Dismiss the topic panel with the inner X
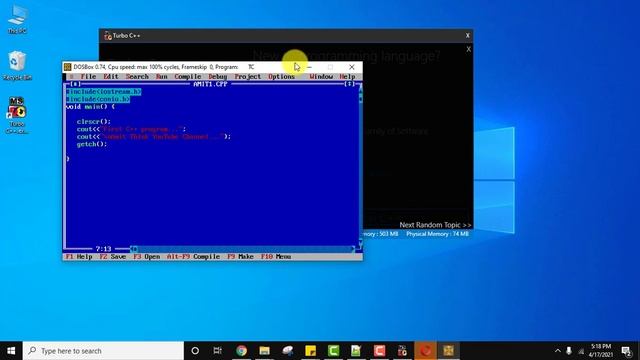Image resolution: width=640 pixels, height=360 pixels. pos(469,49)
